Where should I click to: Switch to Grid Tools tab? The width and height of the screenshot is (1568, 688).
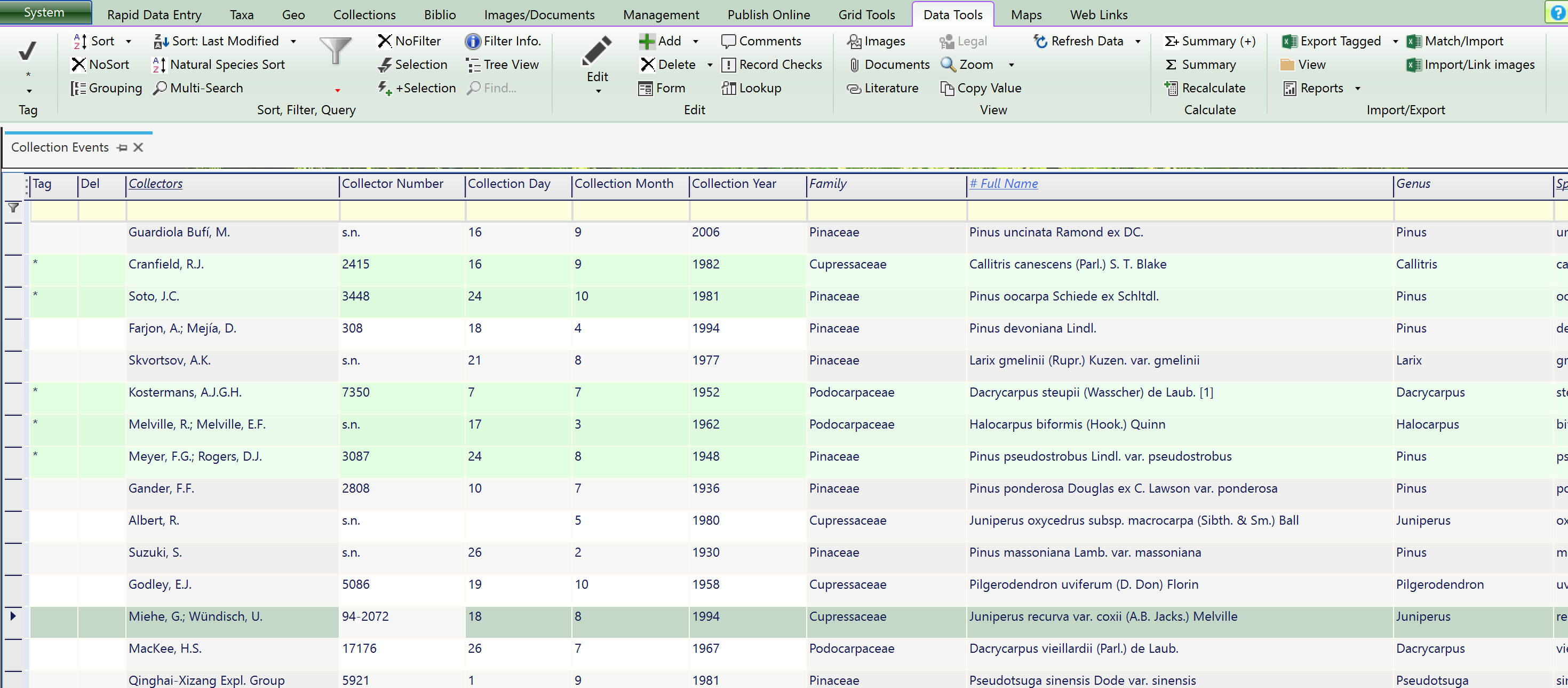point(866,14)
